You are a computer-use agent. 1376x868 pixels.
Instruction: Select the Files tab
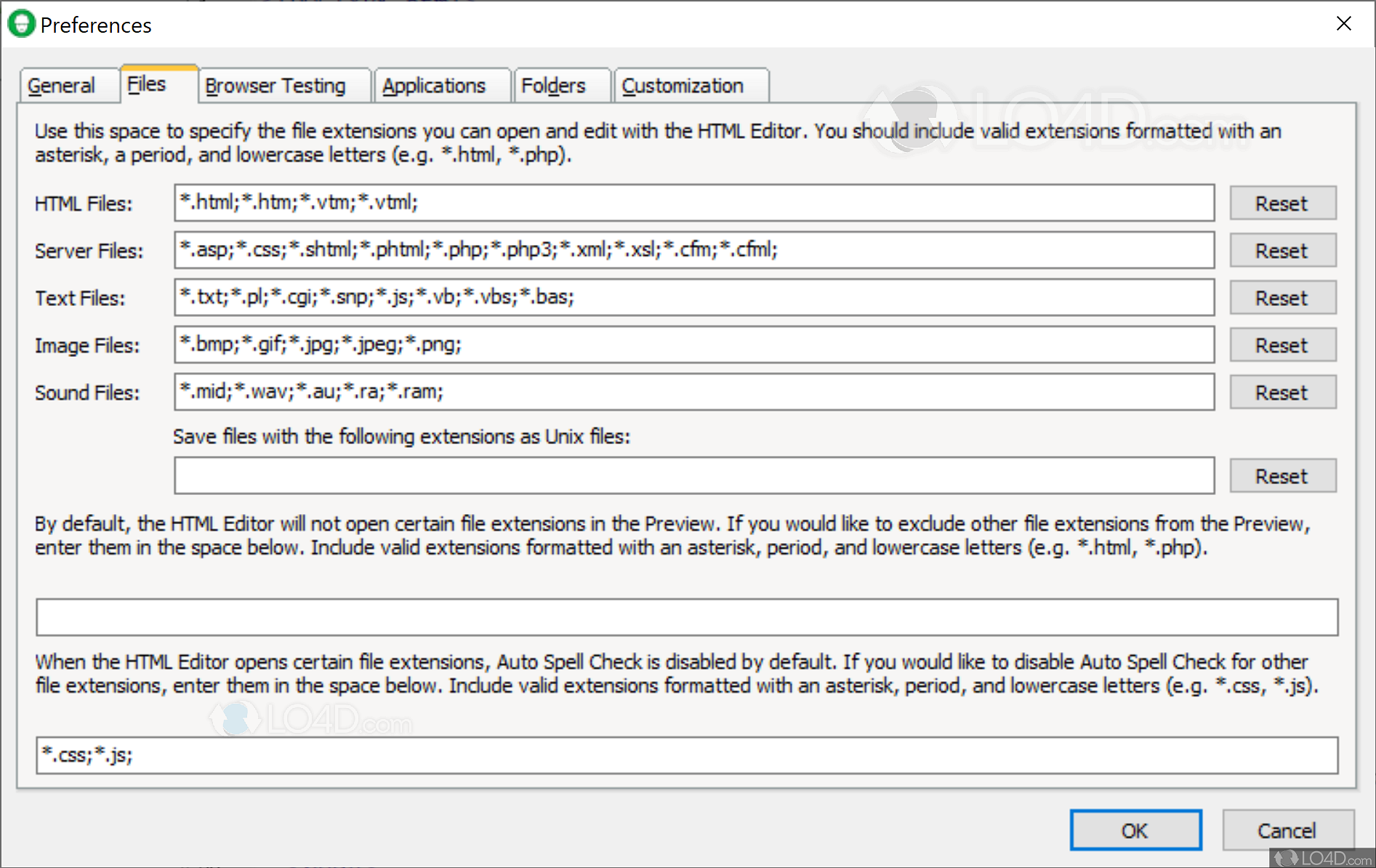(148, 84)
